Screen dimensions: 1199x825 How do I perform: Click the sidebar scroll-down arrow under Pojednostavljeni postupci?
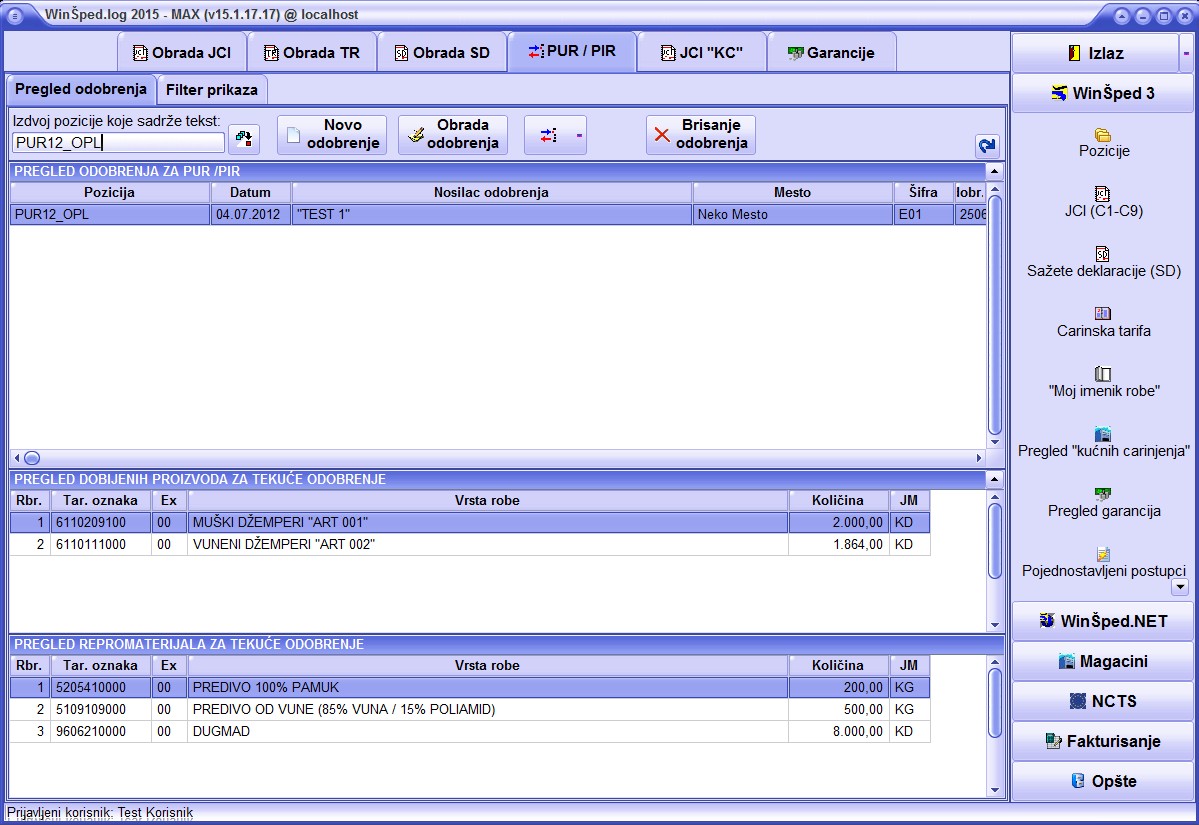pyautogui.click(x=1180, y=587)
